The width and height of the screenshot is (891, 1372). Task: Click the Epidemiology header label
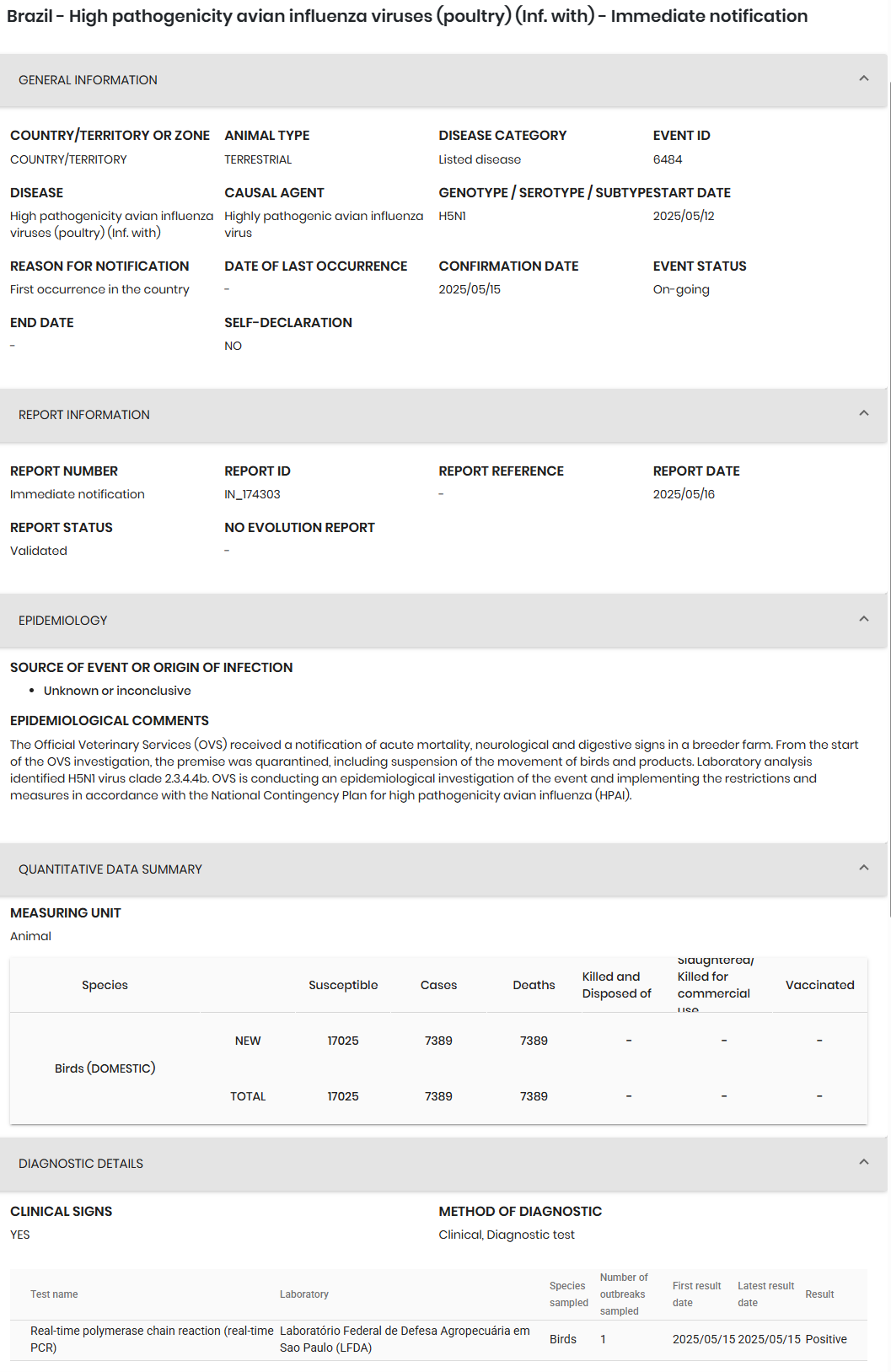tap(63, 621)
